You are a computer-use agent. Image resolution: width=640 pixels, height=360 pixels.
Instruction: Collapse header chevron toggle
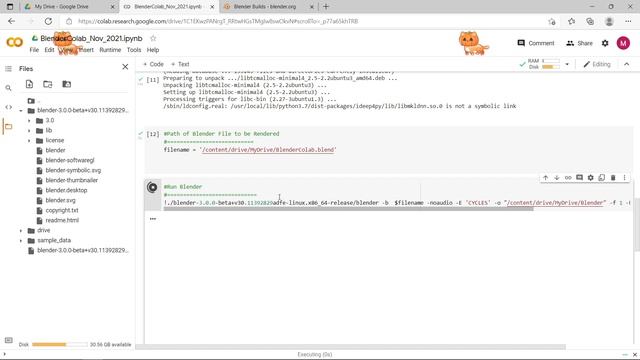click(x=627, y=64)
